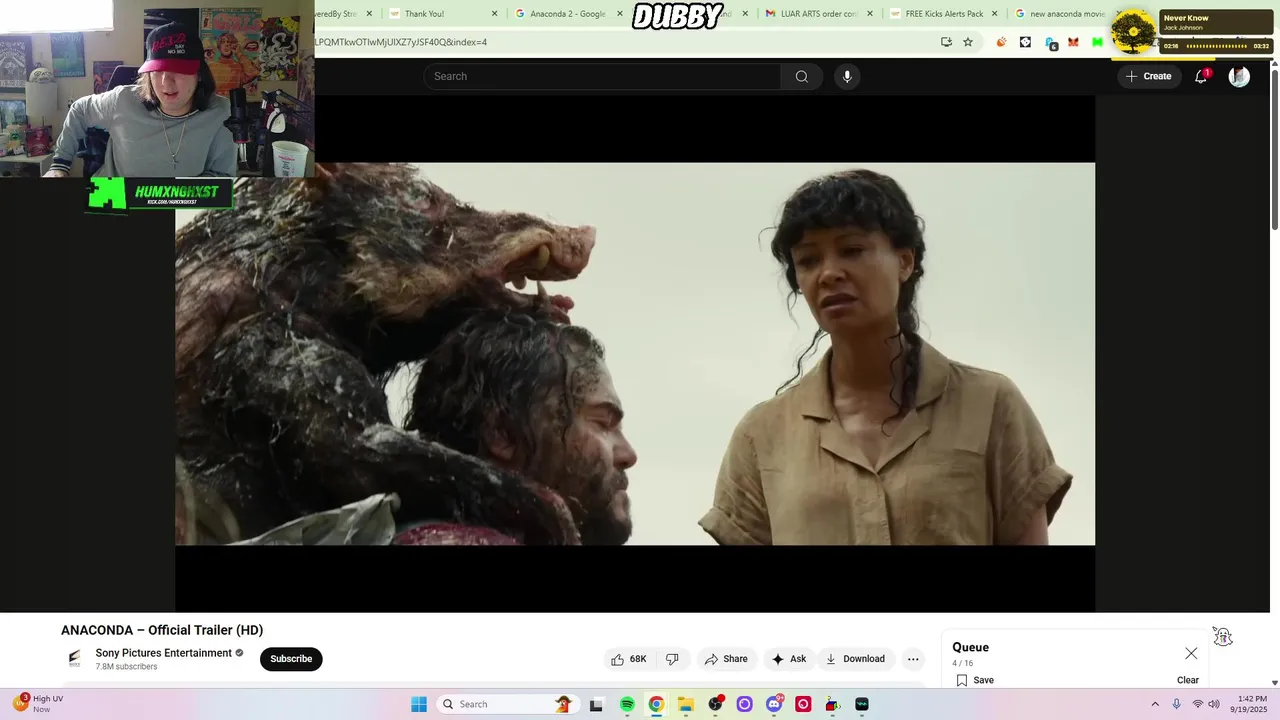Click the browser address bar URL
Viewport: 1280px width, 720px height.
point(620,42)
